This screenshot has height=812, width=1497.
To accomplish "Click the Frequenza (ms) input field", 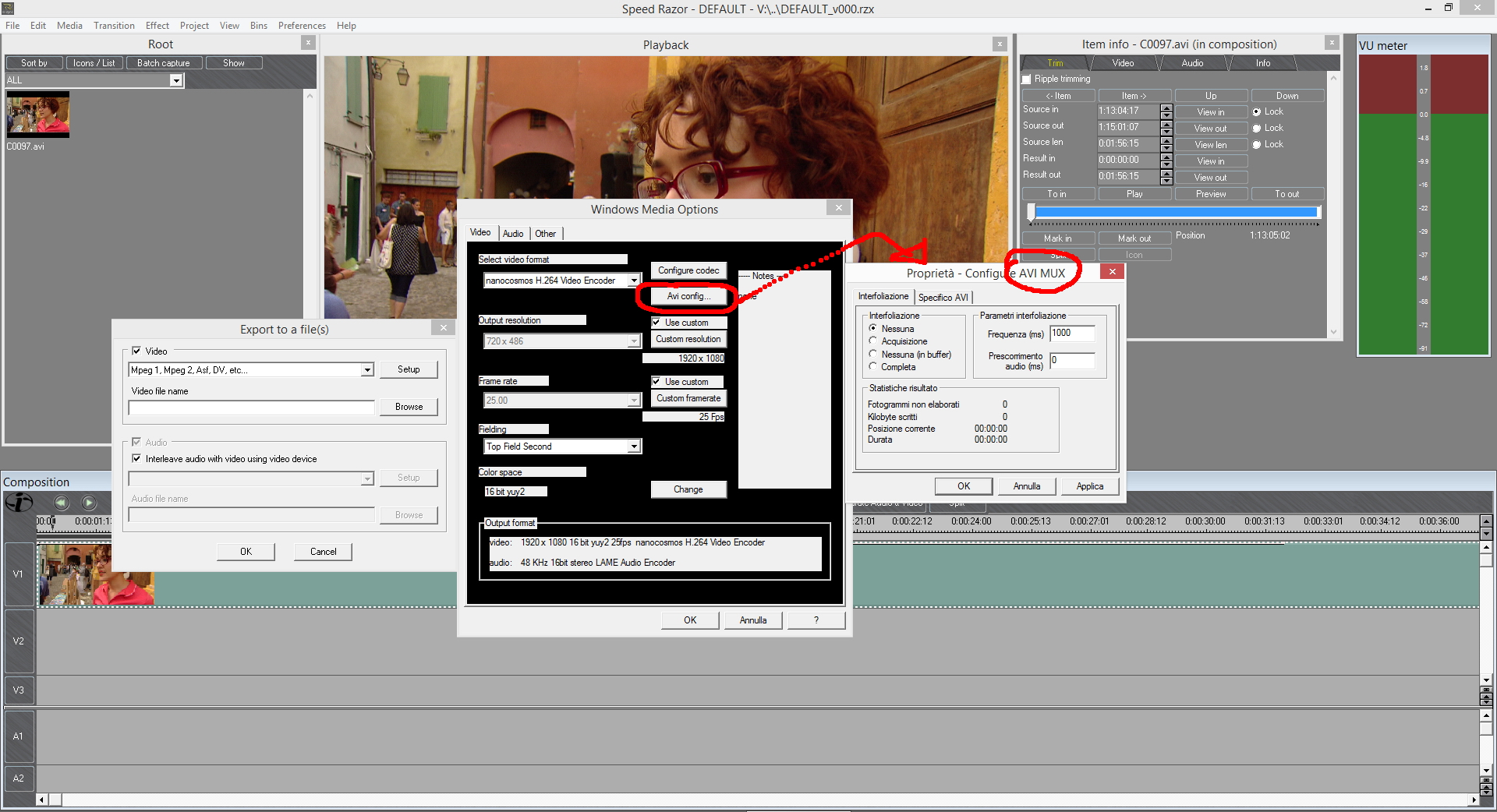I will 1072,334.
